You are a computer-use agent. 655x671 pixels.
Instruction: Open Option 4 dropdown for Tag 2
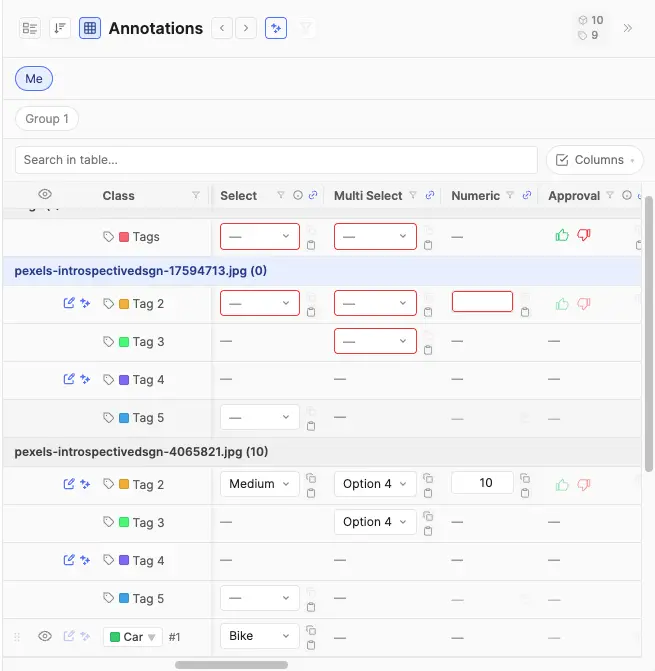[x=375, y=484]
